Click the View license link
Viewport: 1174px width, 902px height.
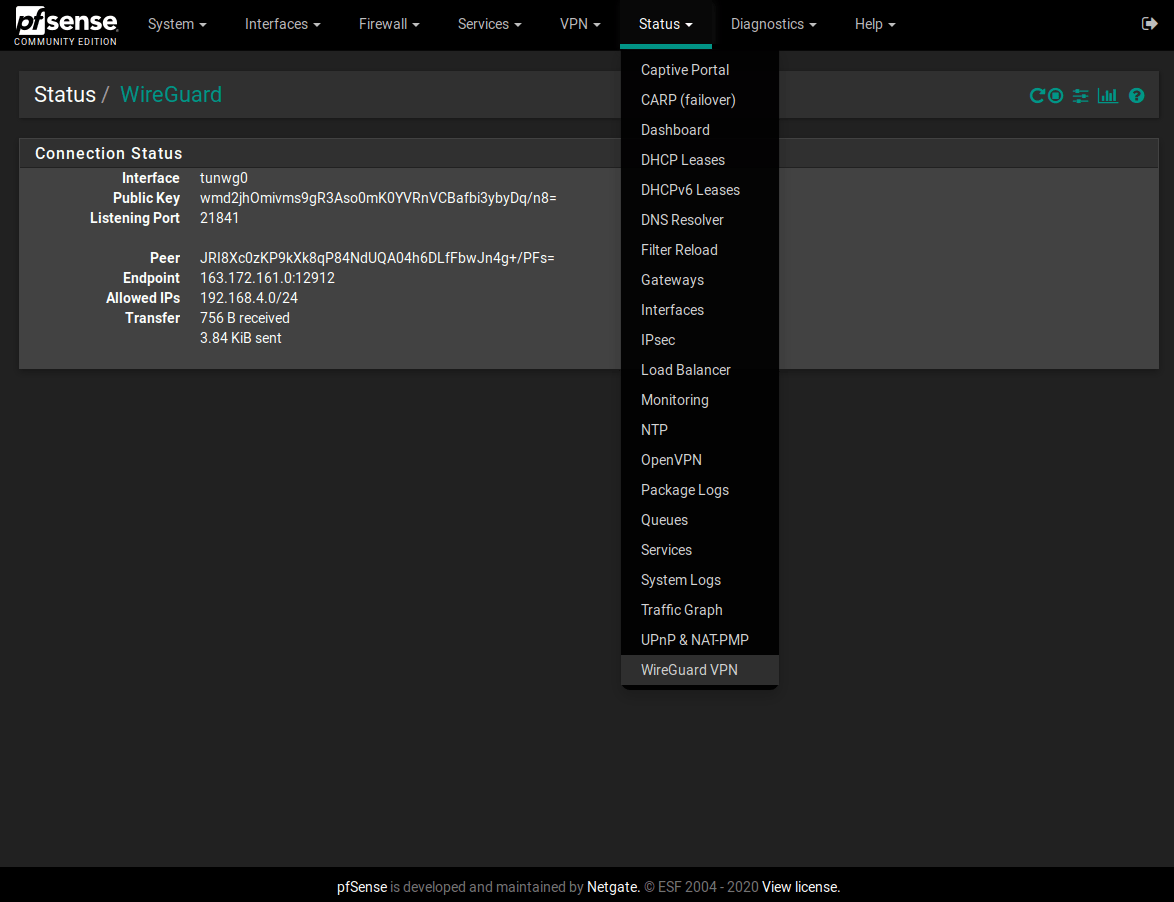click(801, 887)
